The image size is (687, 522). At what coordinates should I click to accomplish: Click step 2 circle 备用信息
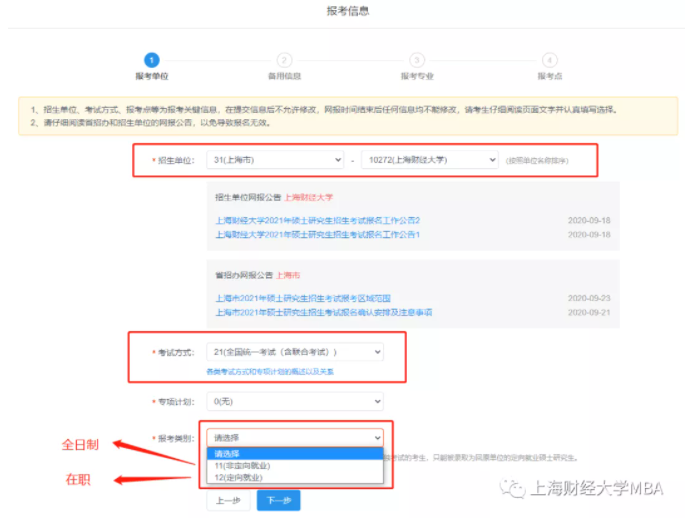284,60
